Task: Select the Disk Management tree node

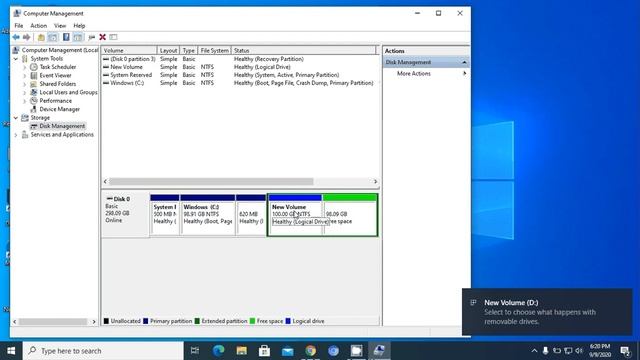Action: (62, 126)
